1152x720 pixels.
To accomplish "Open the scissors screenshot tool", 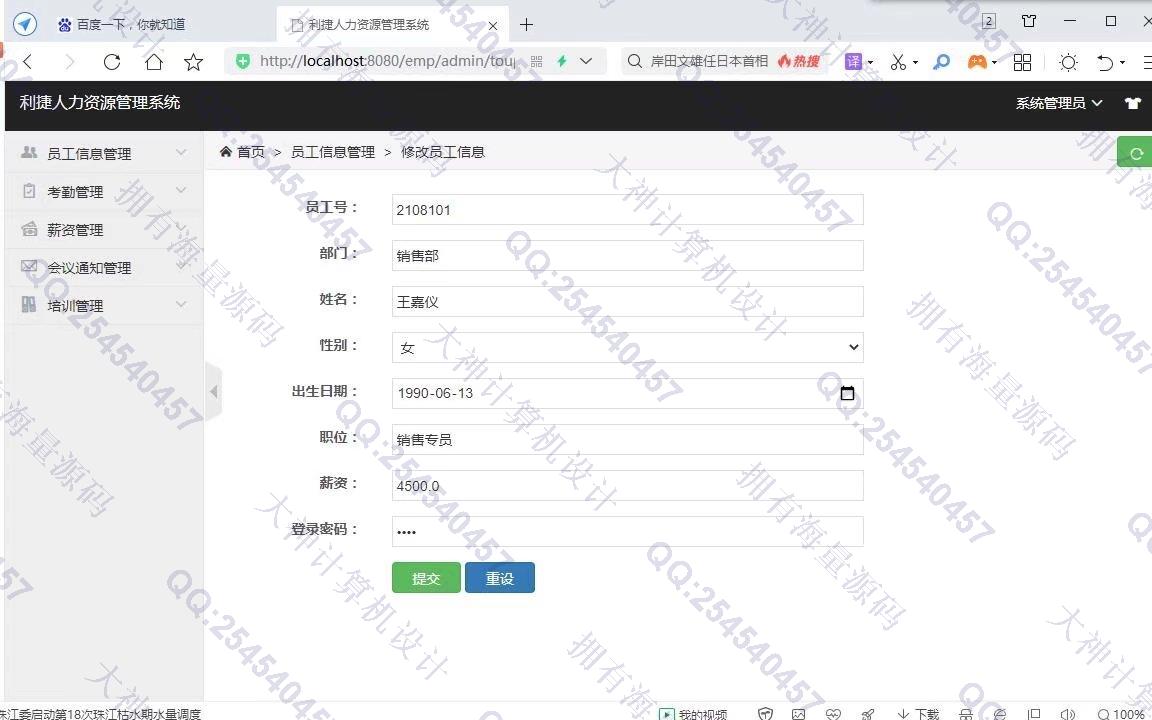I will point(898,62).
